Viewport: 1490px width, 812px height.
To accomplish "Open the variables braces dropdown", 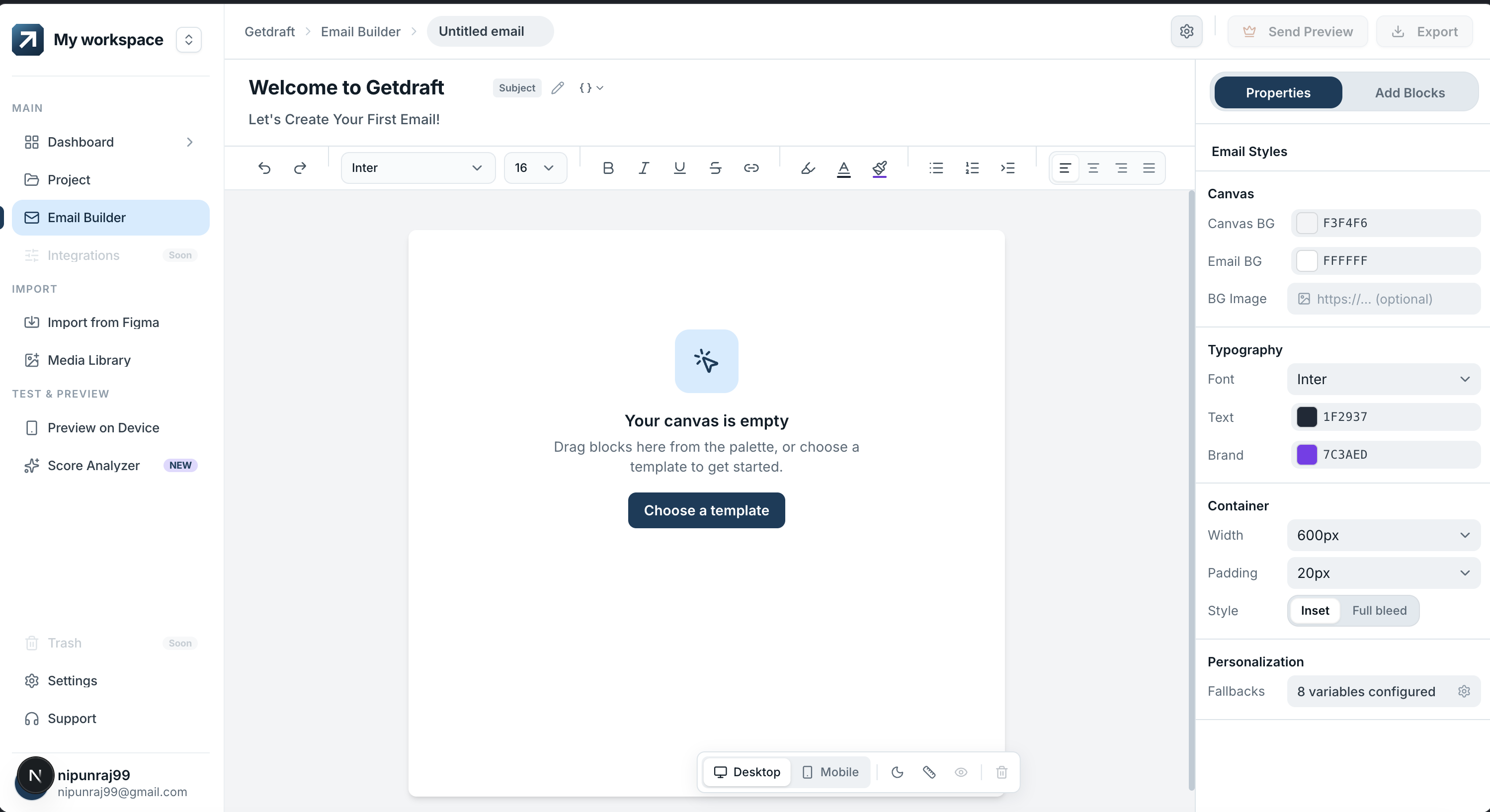I will click(x=591, y=88).
